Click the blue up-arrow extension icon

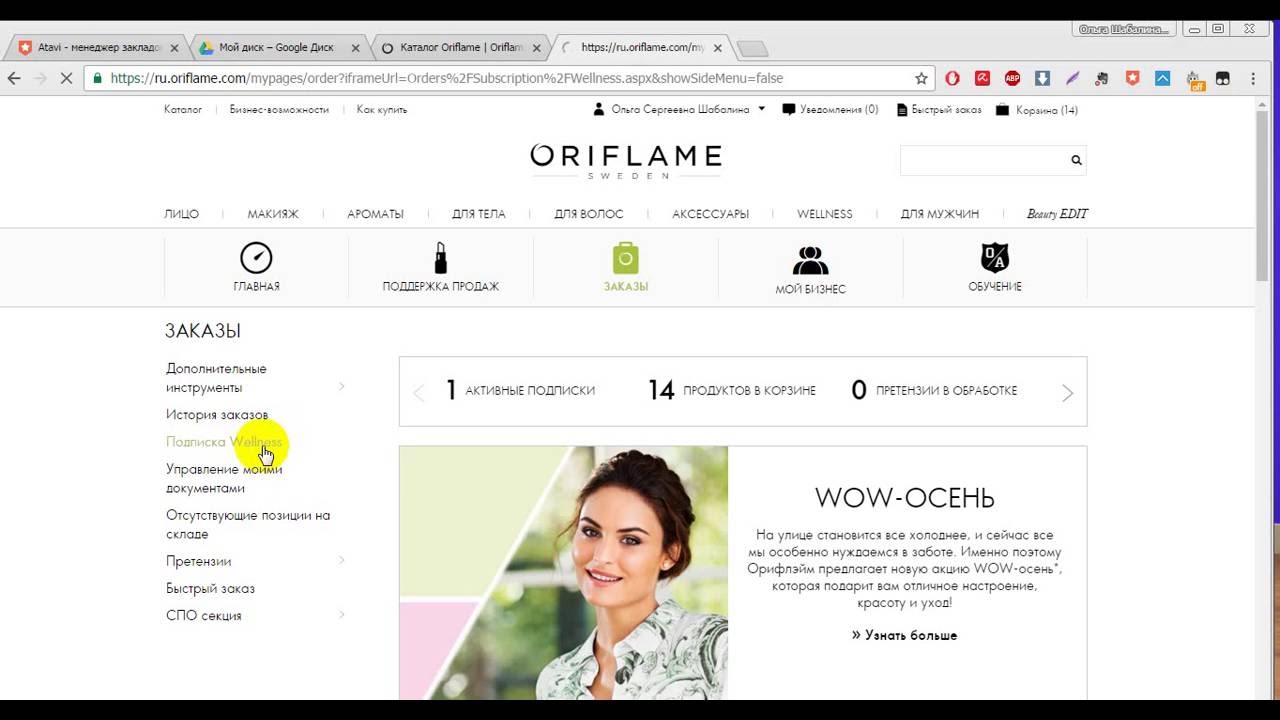1162,78
